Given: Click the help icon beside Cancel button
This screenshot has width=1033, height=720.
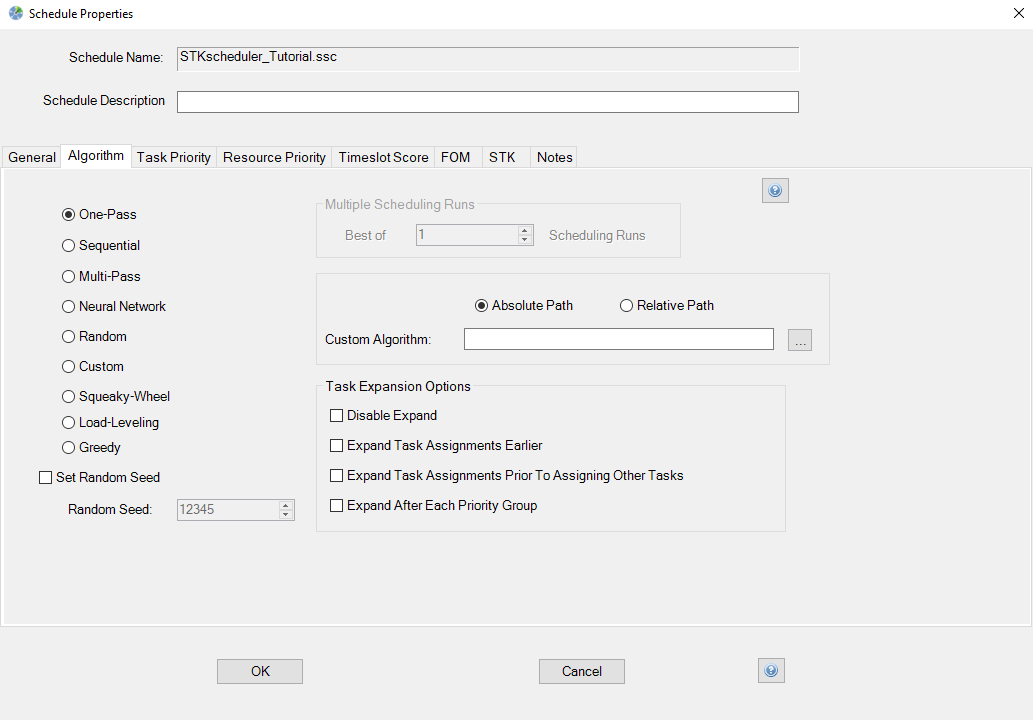Looking at the screenshot, I should (771, 671).
